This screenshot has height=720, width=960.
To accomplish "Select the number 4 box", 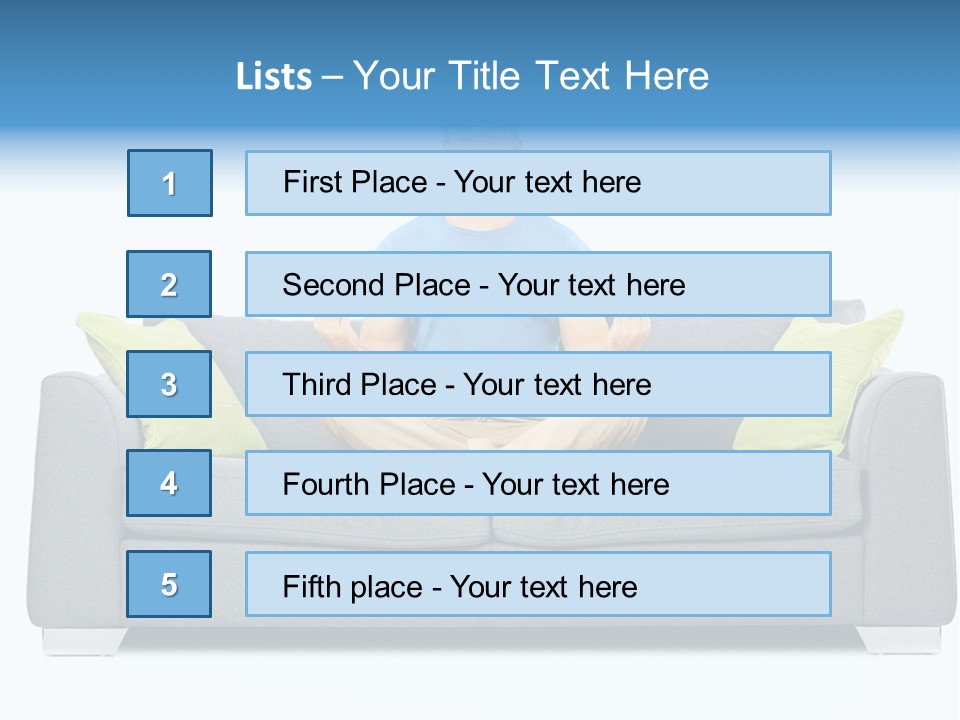I will click(x=170, y=483).
